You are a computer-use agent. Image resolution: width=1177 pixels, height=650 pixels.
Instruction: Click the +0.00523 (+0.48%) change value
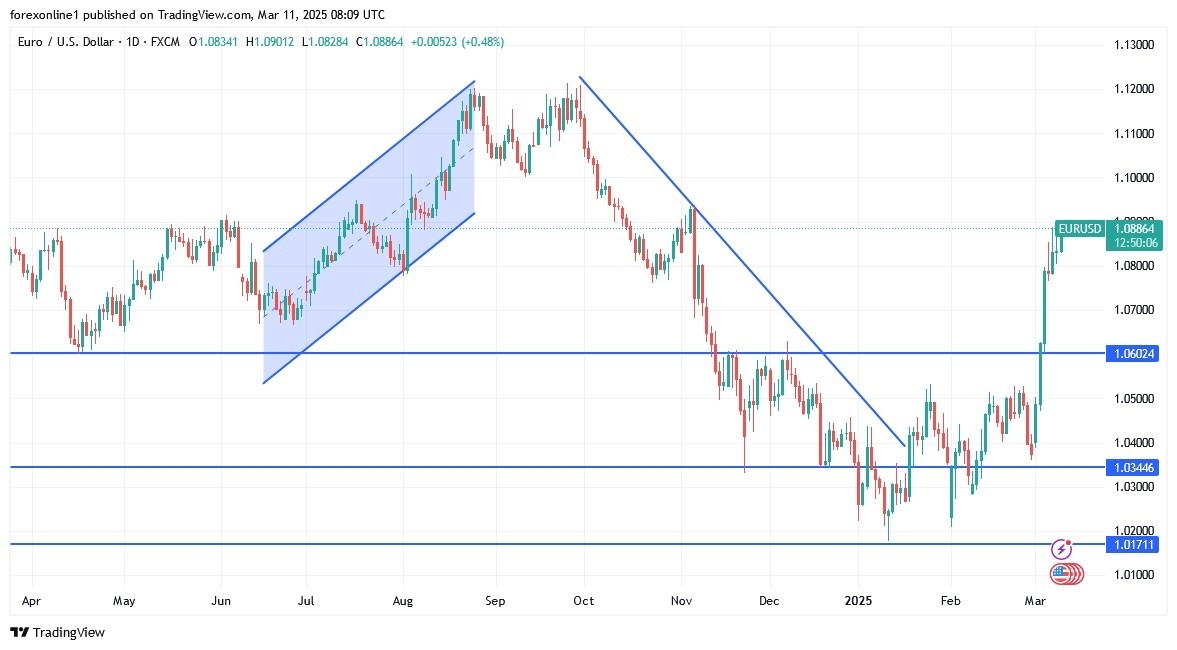[457, 42]
